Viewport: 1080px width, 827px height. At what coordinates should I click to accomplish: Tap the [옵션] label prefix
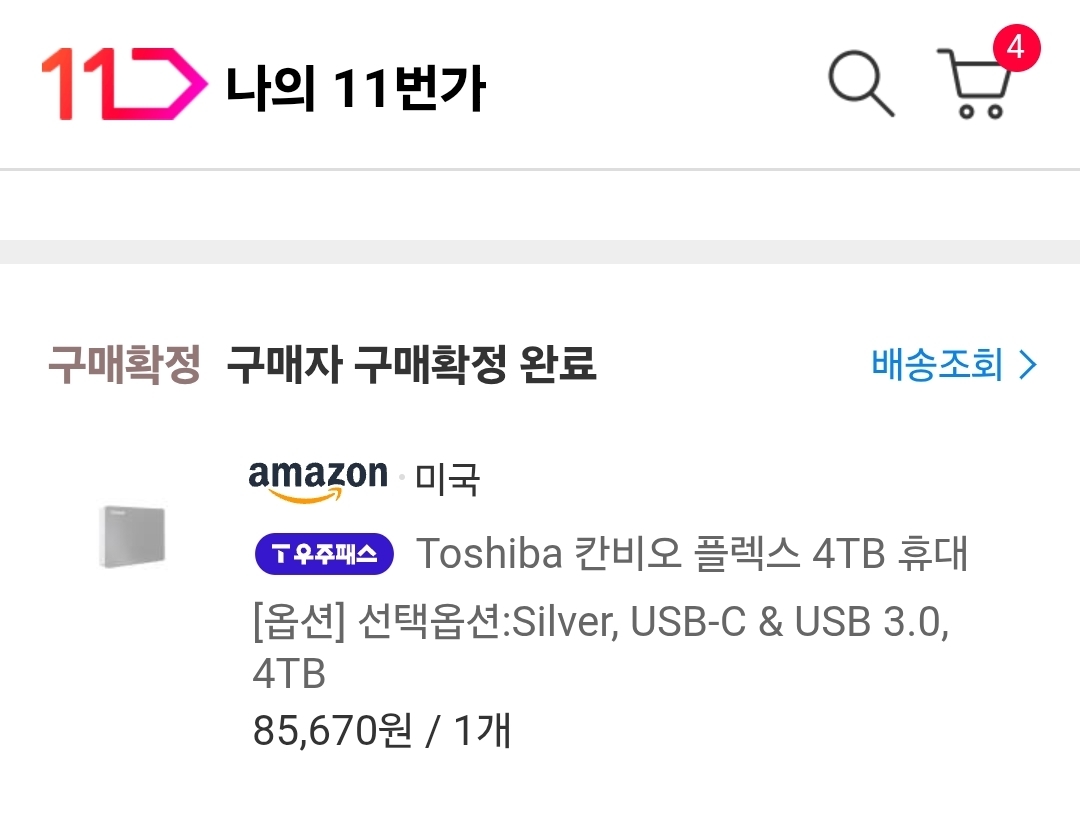pos(299,623)
